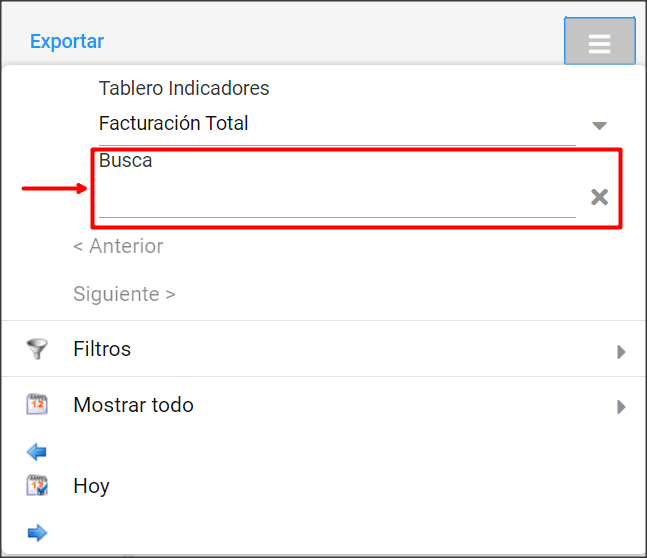The width and height of the screenshot is (647, 558).
Task: Click the Tablero Indicadores label
Action: (184, 88)
